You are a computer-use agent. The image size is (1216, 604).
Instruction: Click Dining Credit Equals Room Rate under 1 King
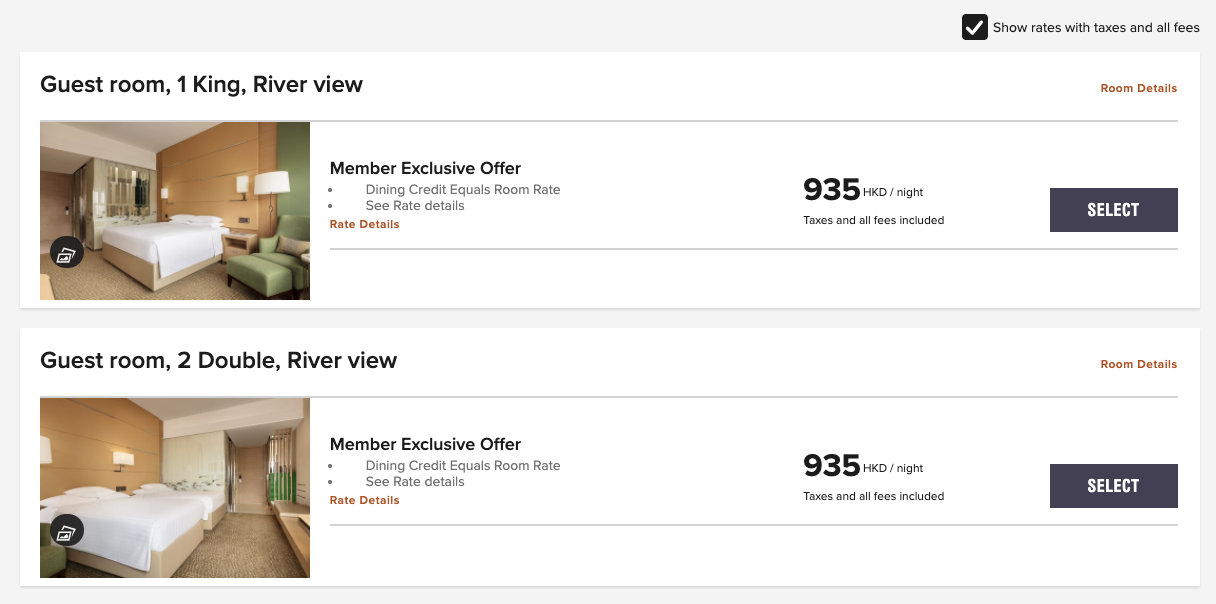point(463,189)
